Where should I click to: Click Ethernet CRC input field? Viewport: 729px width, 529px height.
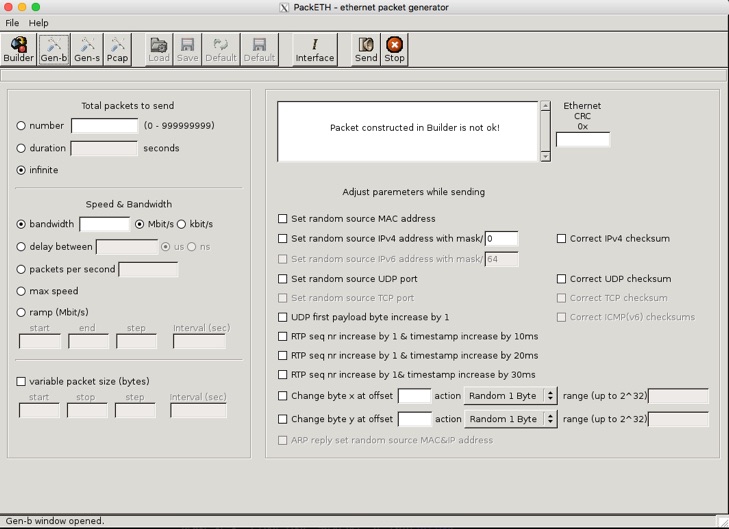pos(583,139)
